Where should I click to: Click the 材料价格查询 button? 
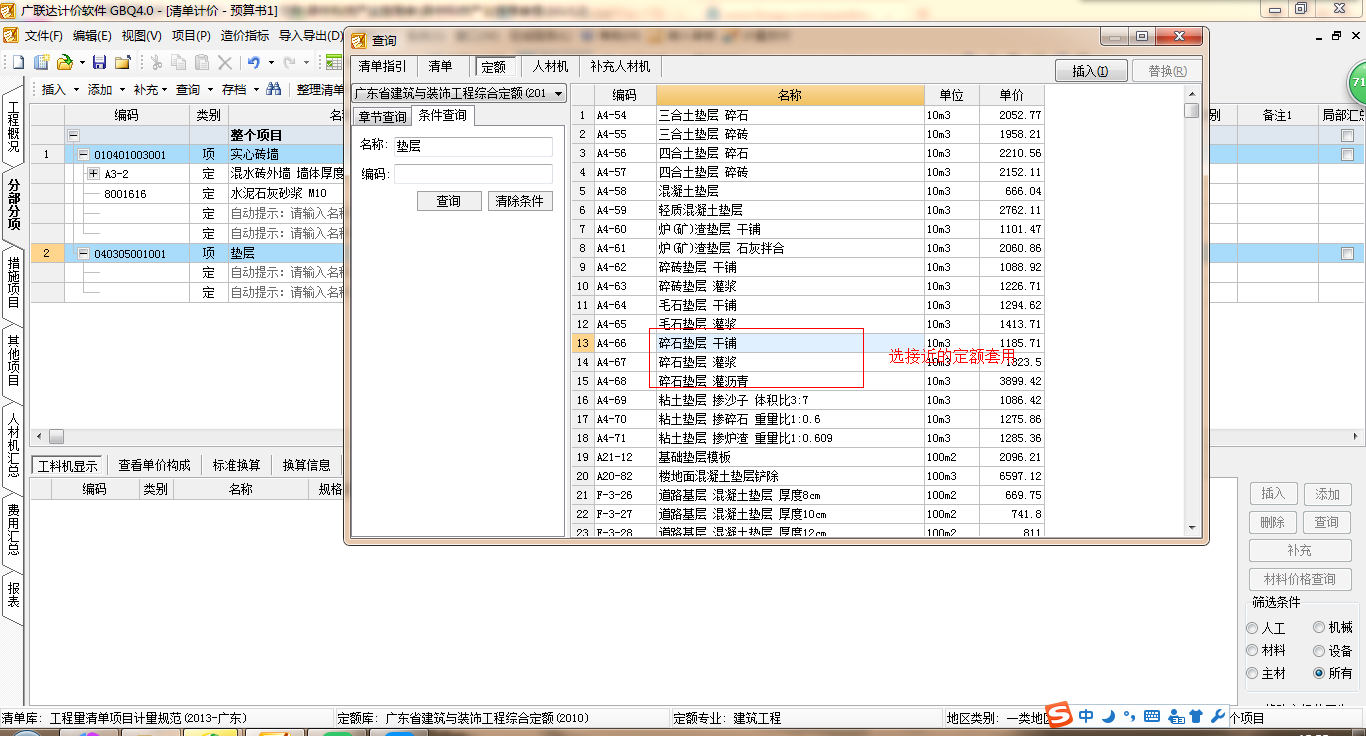pyautogui.click(x=1300, y=579)
